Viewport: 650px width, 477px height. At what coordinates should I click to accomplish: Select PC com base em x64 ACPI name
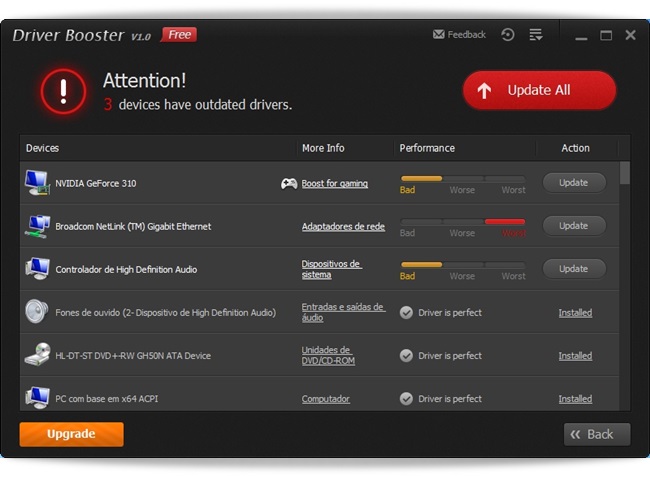tap(107, 399)
